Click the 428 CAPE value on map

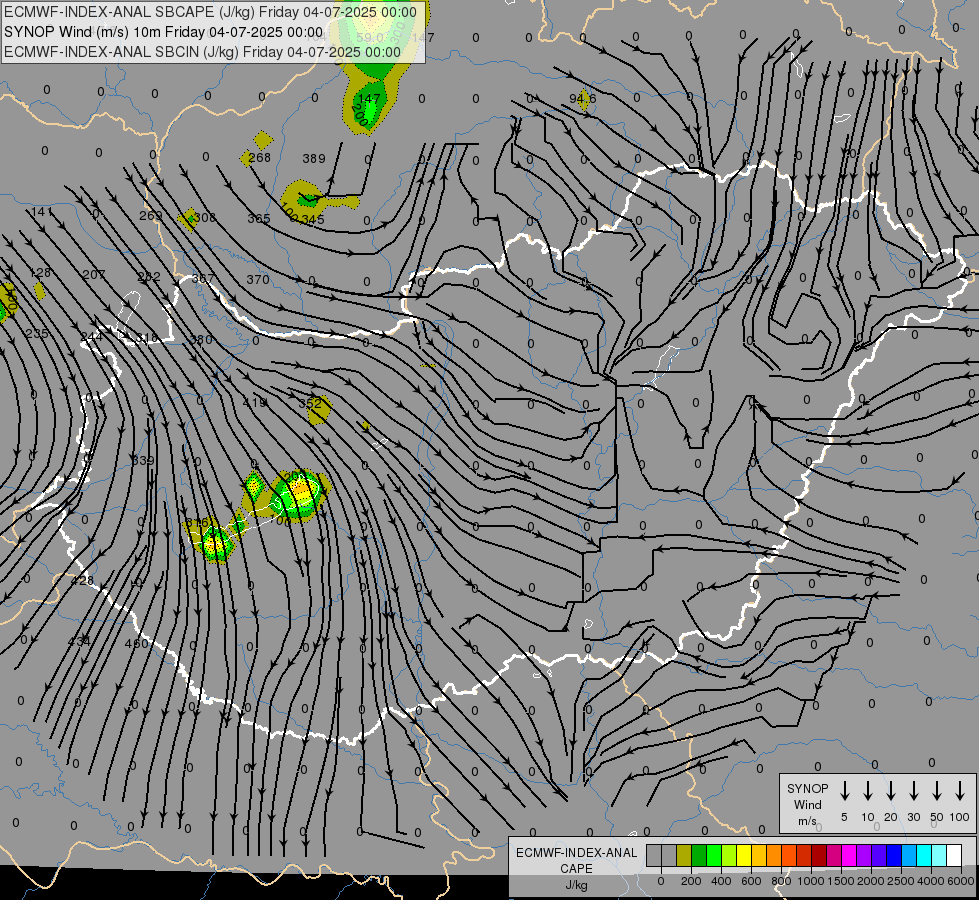82,581
